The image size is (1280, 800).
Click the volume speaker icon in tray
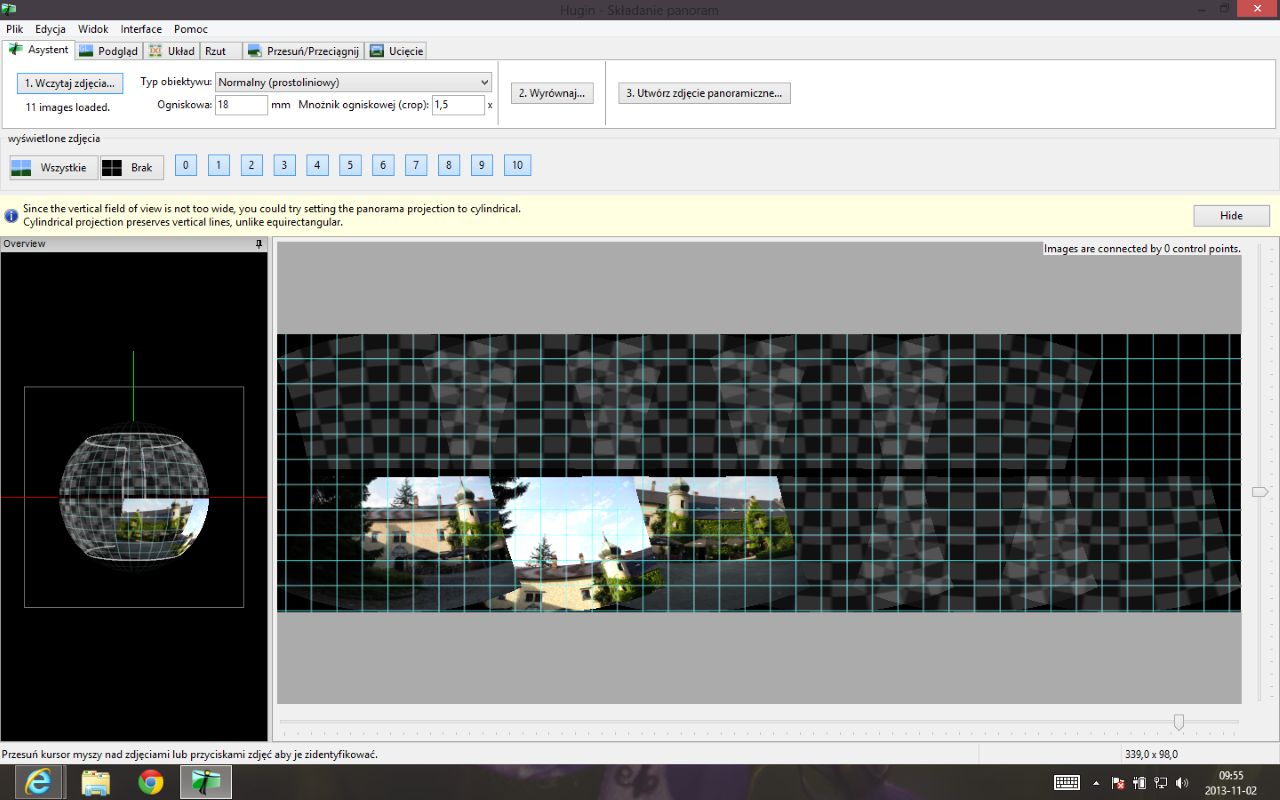[1182, 783]
